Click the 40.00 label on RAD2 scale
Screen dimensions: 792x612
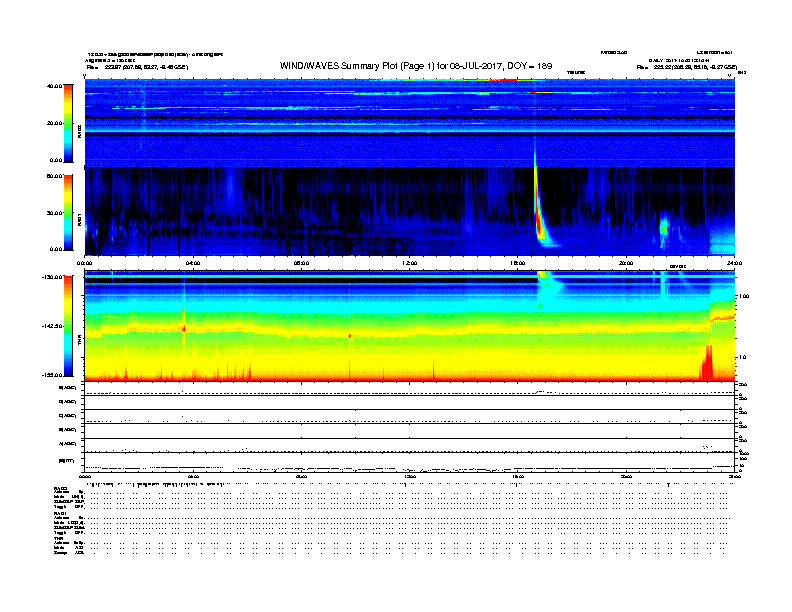[x=55, y=86]
